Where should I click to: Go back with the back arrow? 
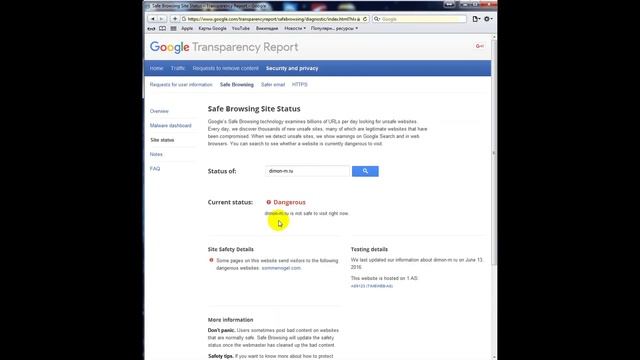tap(153, 19)
